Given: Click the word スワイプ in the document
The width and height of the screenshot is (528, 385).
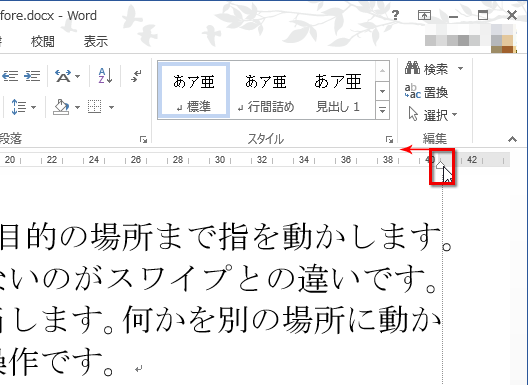Looking at the screenshot, I should click(170, 278).
